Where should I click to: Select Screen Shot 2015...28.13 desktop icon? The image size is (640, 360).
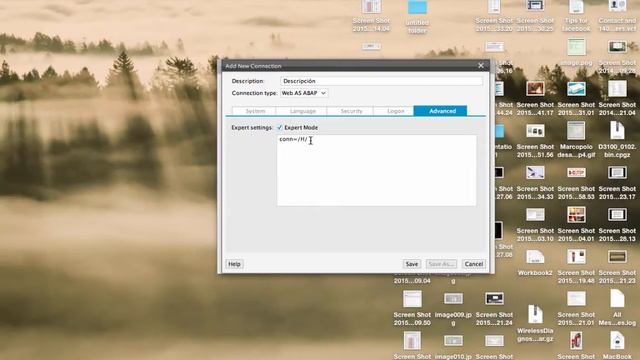tap(617, 215)
